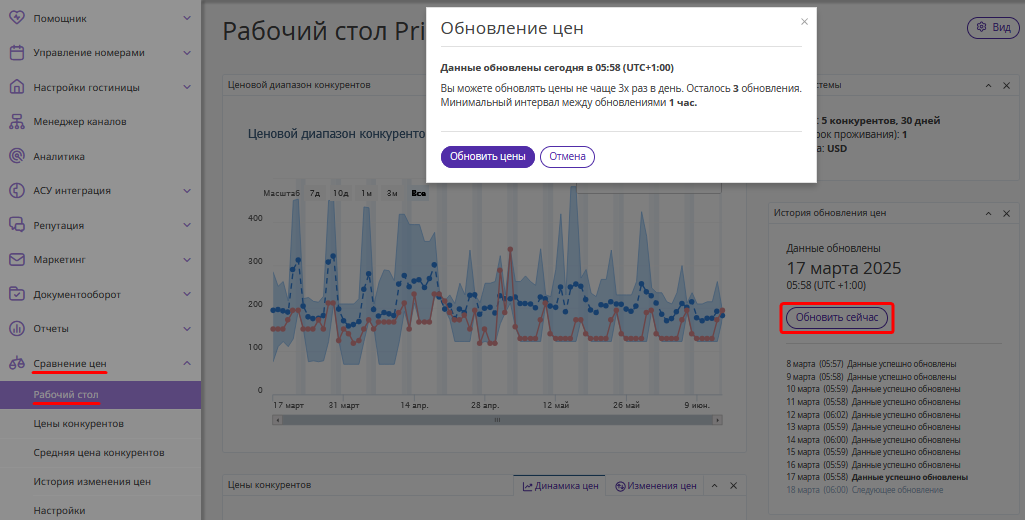This screenshot has height=520, width=1025.
Task: Click the Маркетинг envelope icon
Action: (x=17, y=260)
